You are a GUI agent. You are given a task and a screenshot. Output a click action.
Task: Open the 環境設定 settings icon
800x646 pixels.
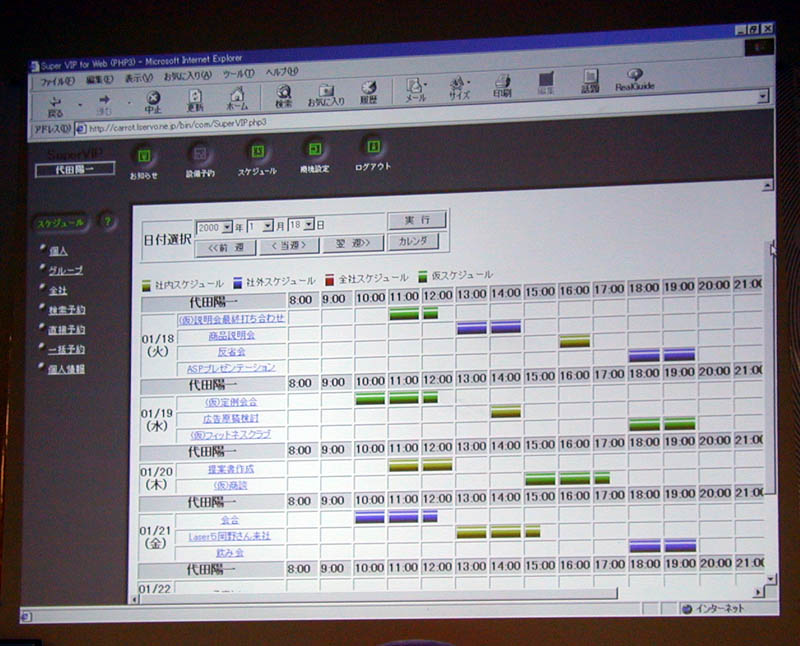(314, 151)
